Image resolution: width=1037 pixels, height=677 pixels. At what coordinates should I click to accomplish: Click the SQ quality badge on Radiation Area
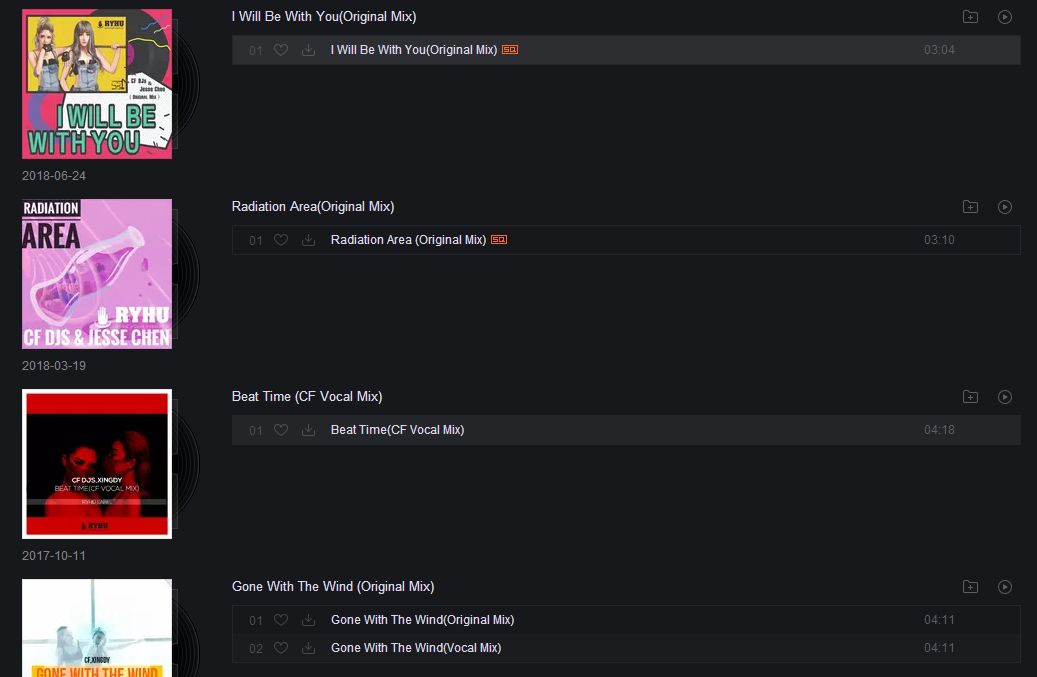pyautogui.click(x=499, y=240)
